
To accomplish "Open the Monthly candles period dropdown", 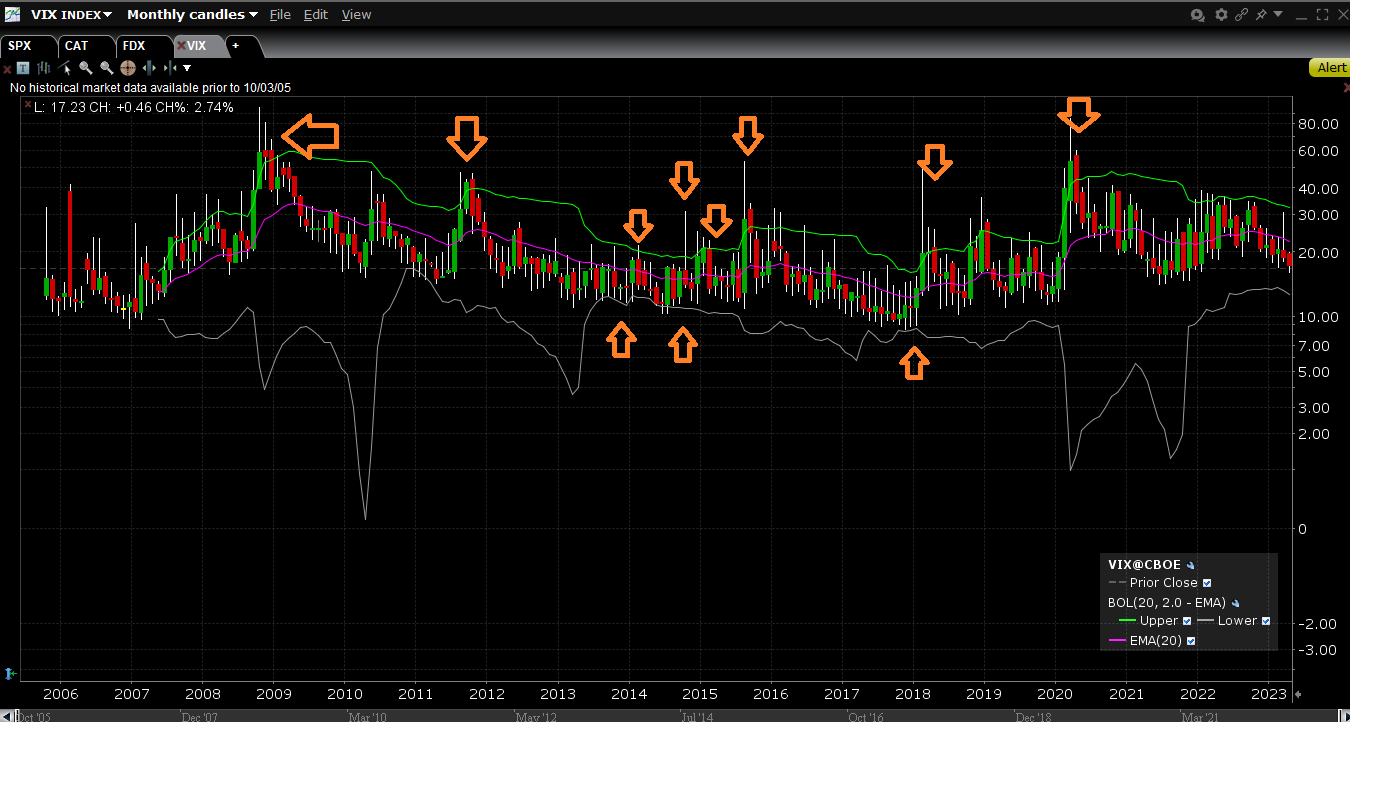I will point(192,15).
